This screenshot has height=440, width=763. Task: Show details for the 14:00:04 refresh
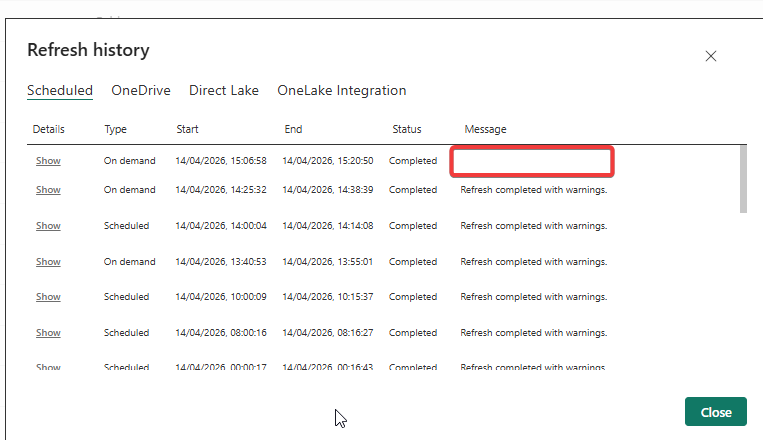(x=48, y=226)
